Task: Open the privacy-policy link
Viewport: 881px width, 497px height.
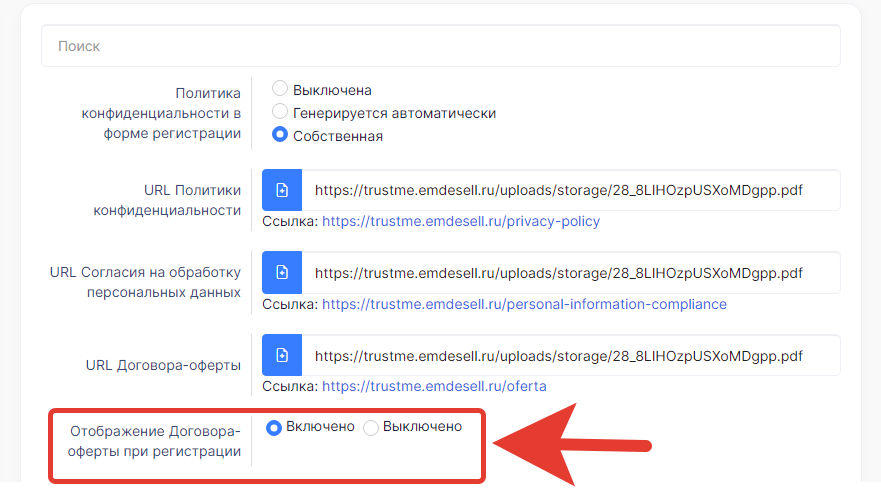Action: tap(460, 221)
